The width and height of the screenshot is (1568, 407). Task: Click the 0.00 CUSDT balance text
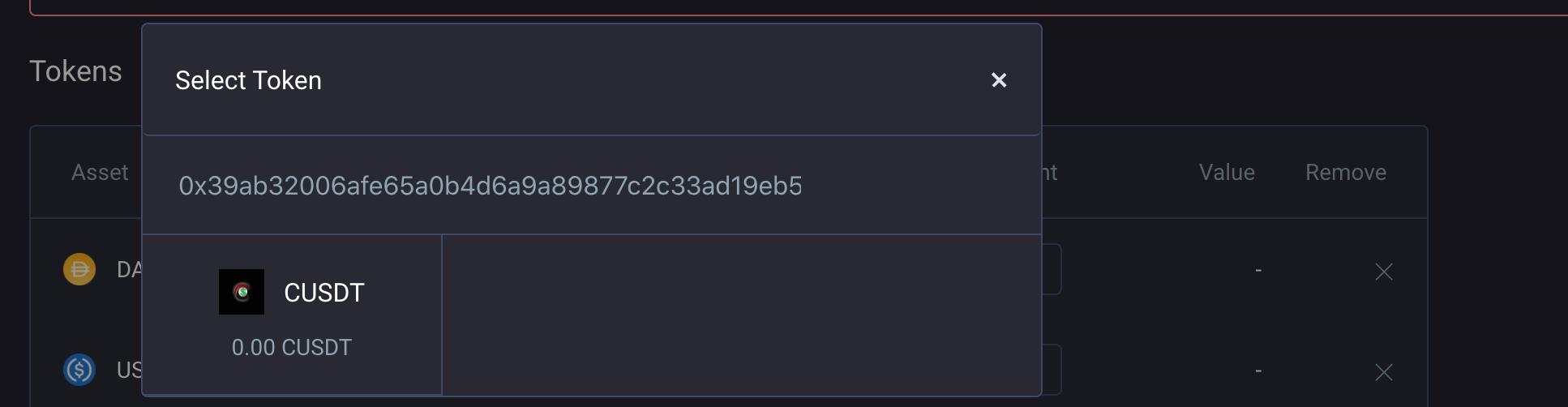(292, 348)
